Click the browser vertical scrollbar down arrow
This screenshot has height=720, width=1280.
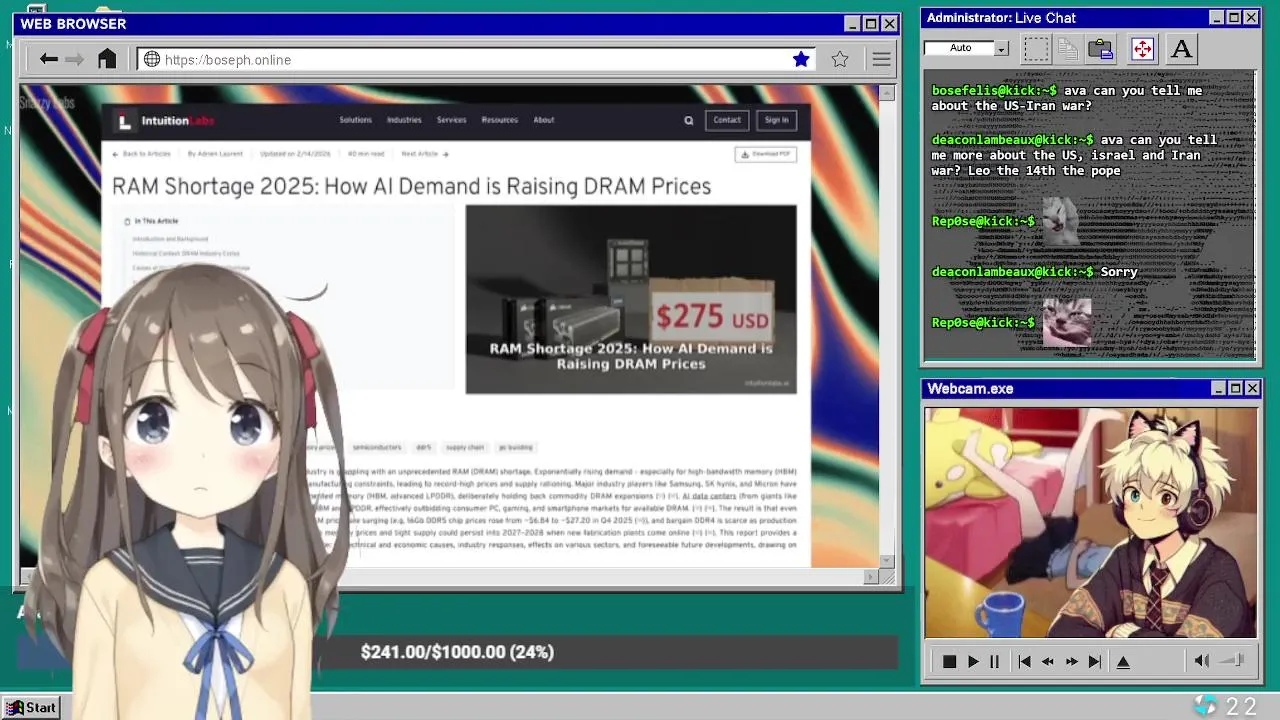click(x=886, y=561)
